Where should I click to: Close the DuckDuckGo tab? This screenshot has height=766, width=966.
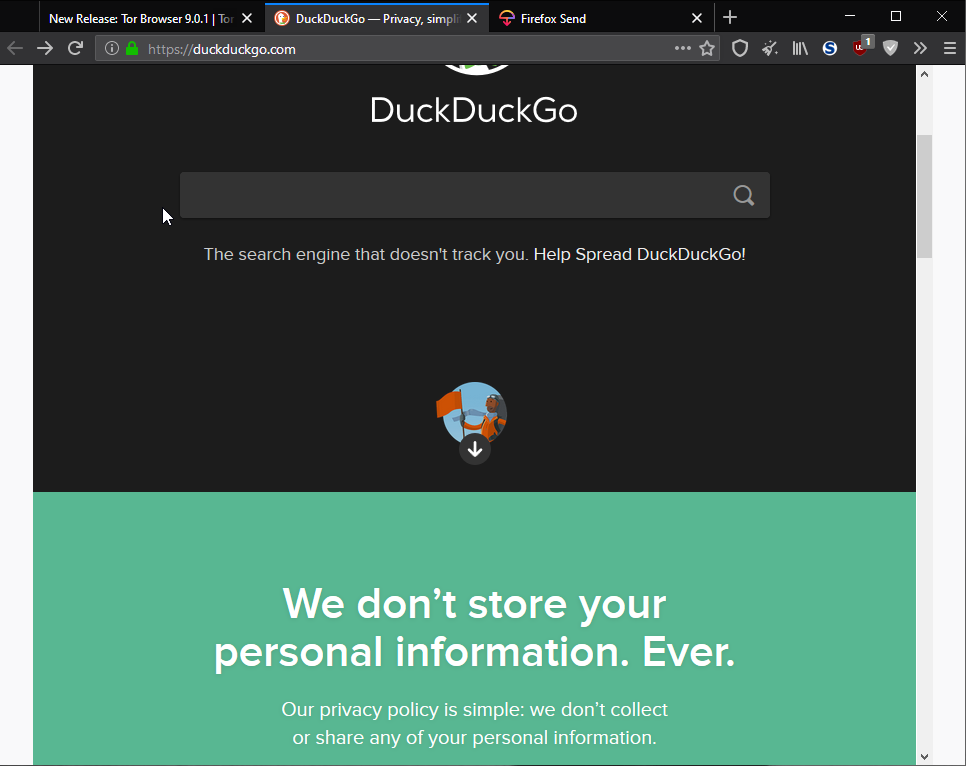coord(472,18)
